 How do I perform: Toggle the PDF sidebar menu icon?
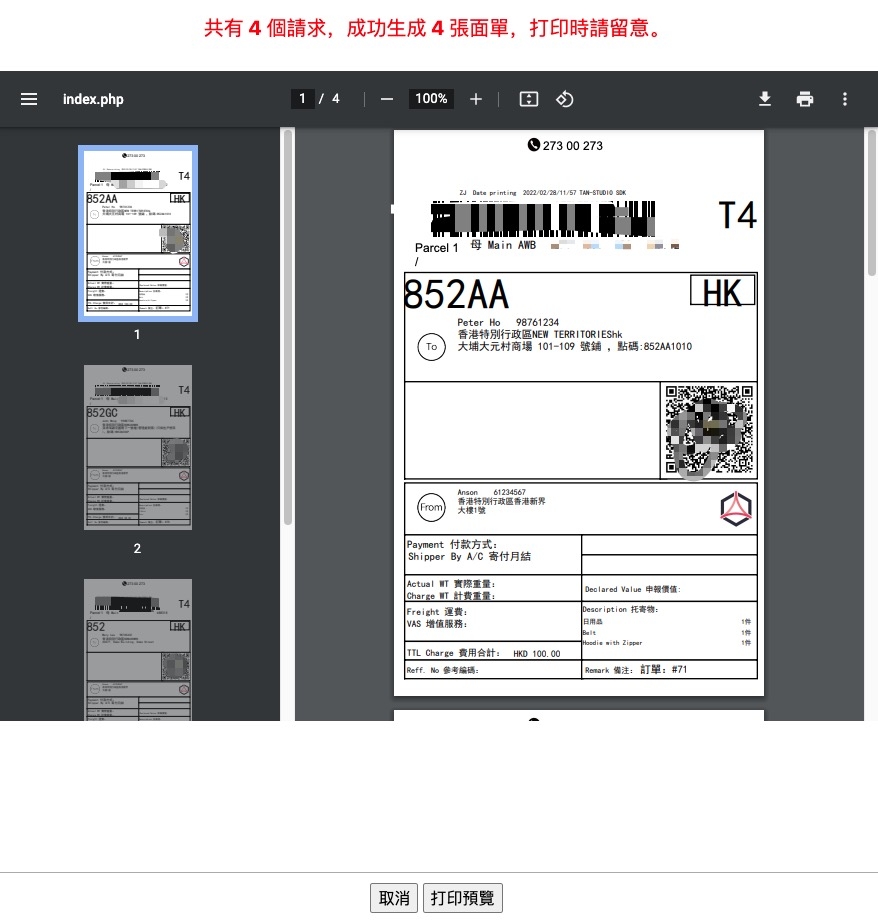pos(29,99)
